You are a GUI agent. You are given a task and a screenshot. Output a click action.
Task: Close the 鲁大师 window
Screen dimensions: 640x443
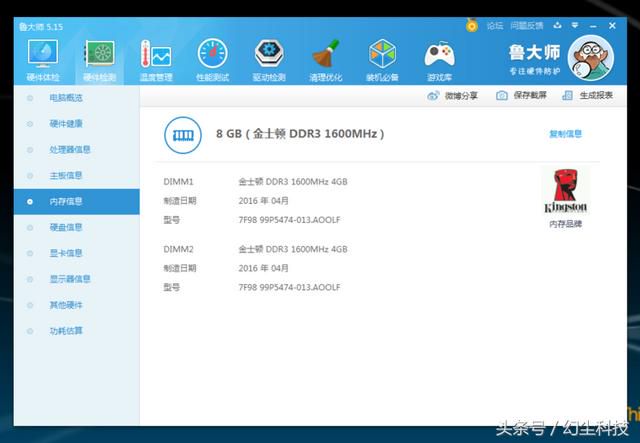612,26
